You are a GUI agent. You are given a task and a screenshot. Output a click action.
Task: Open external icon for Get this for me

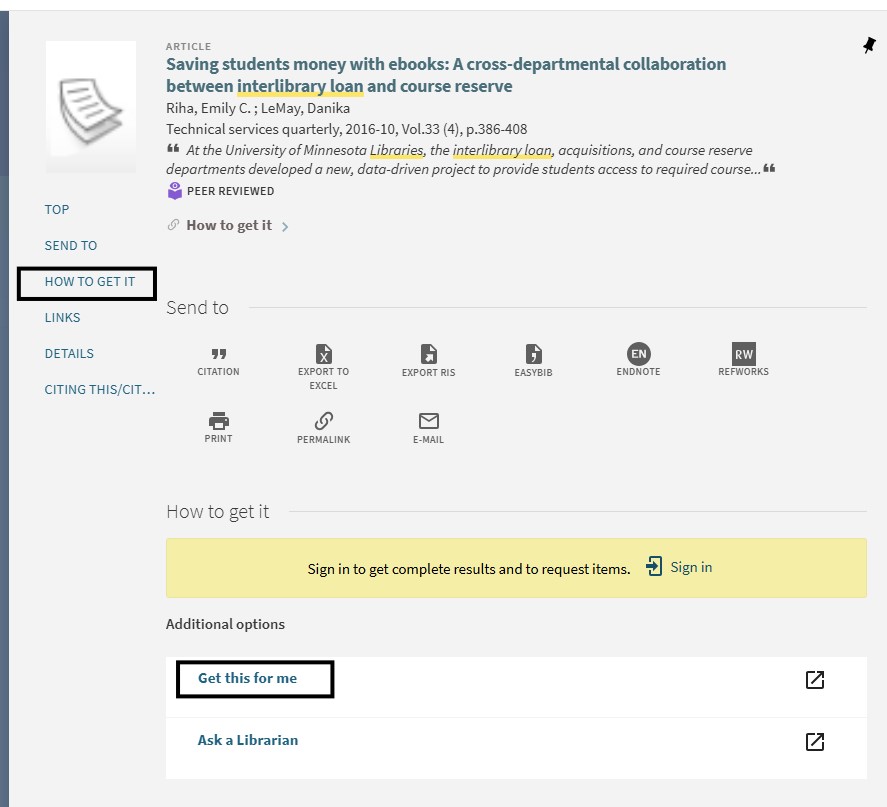tap(815, 680)
